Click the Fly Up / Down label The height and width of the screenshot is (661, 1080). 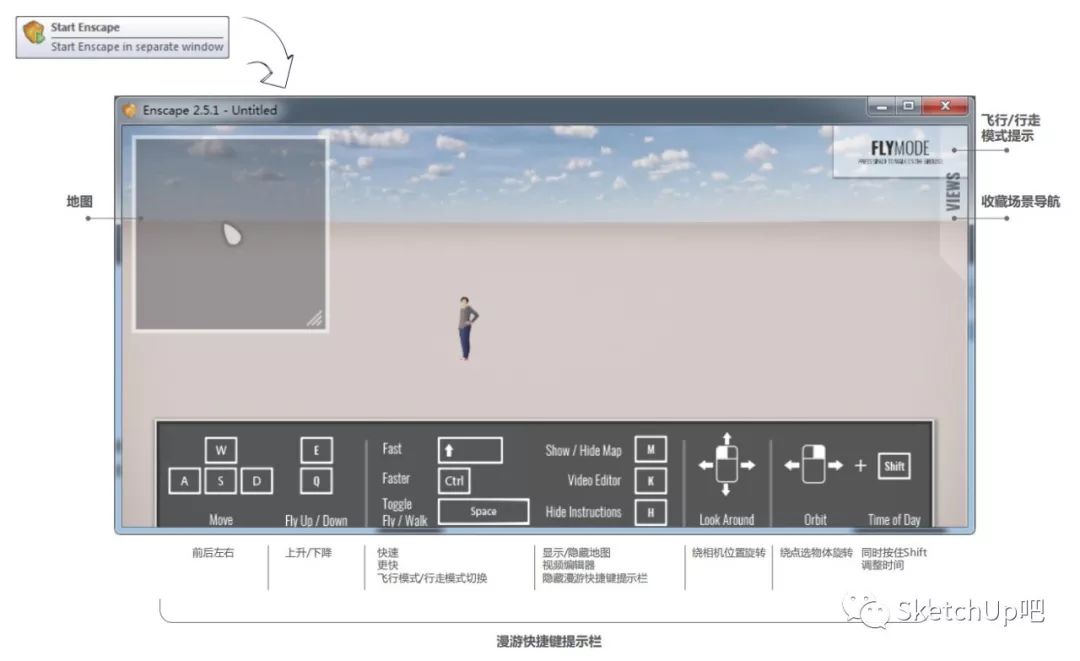pos(316,521)
